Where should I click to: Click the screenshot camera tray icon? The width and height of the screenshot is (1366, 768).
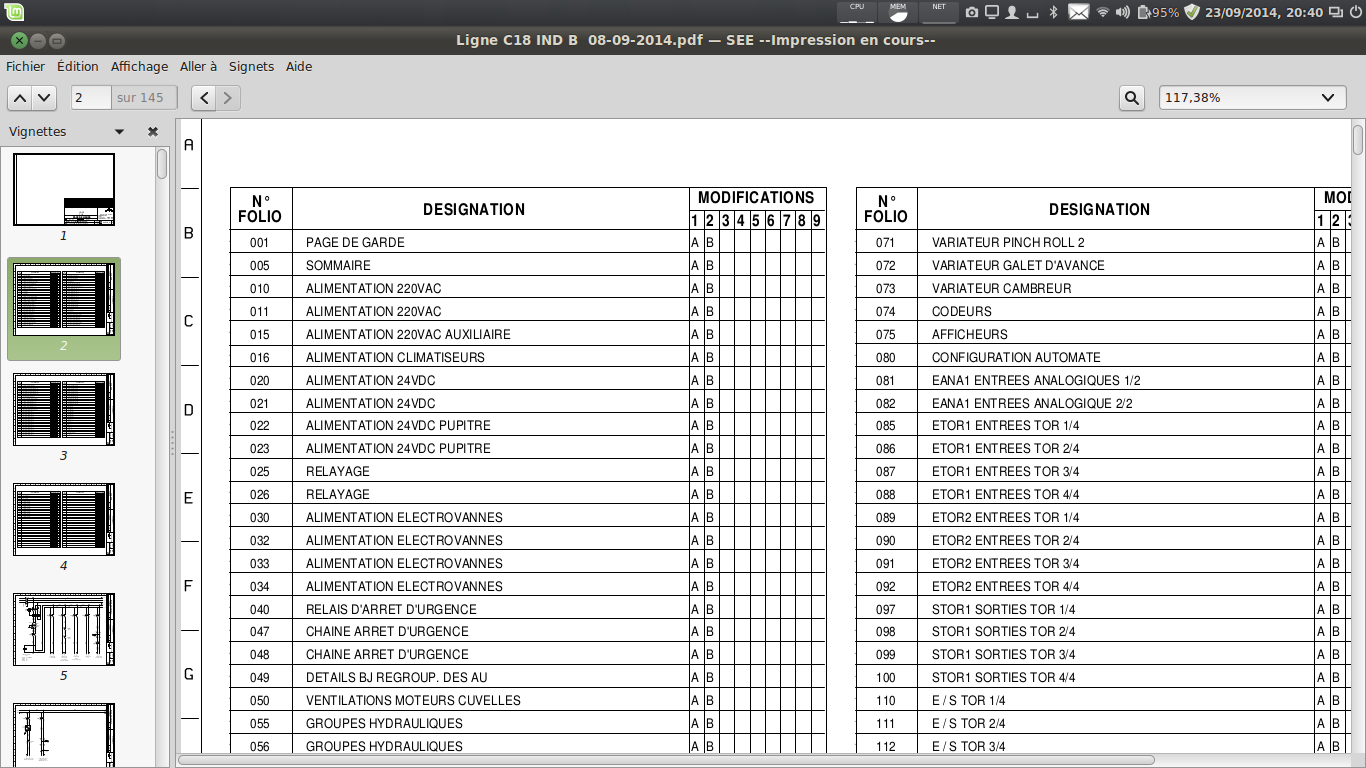pos(972,12)
